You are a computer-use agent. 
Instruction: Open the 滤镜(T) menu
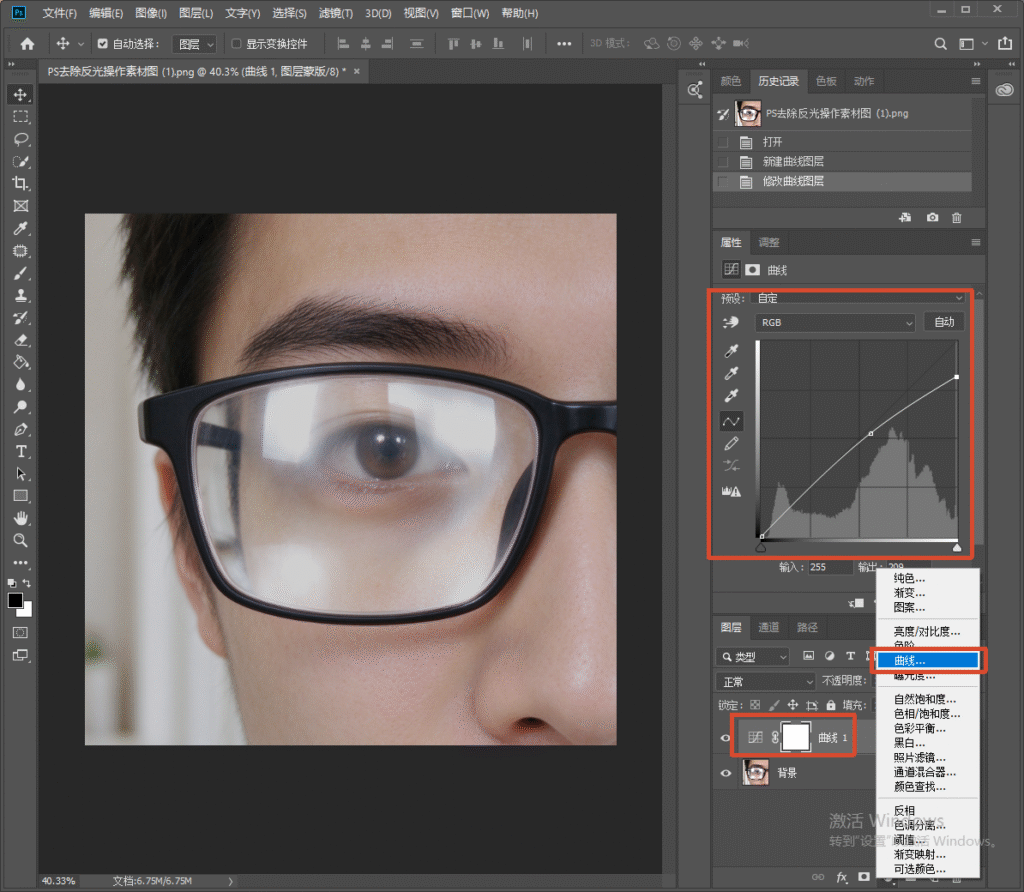pyautogui.click(x=336, y=13)
